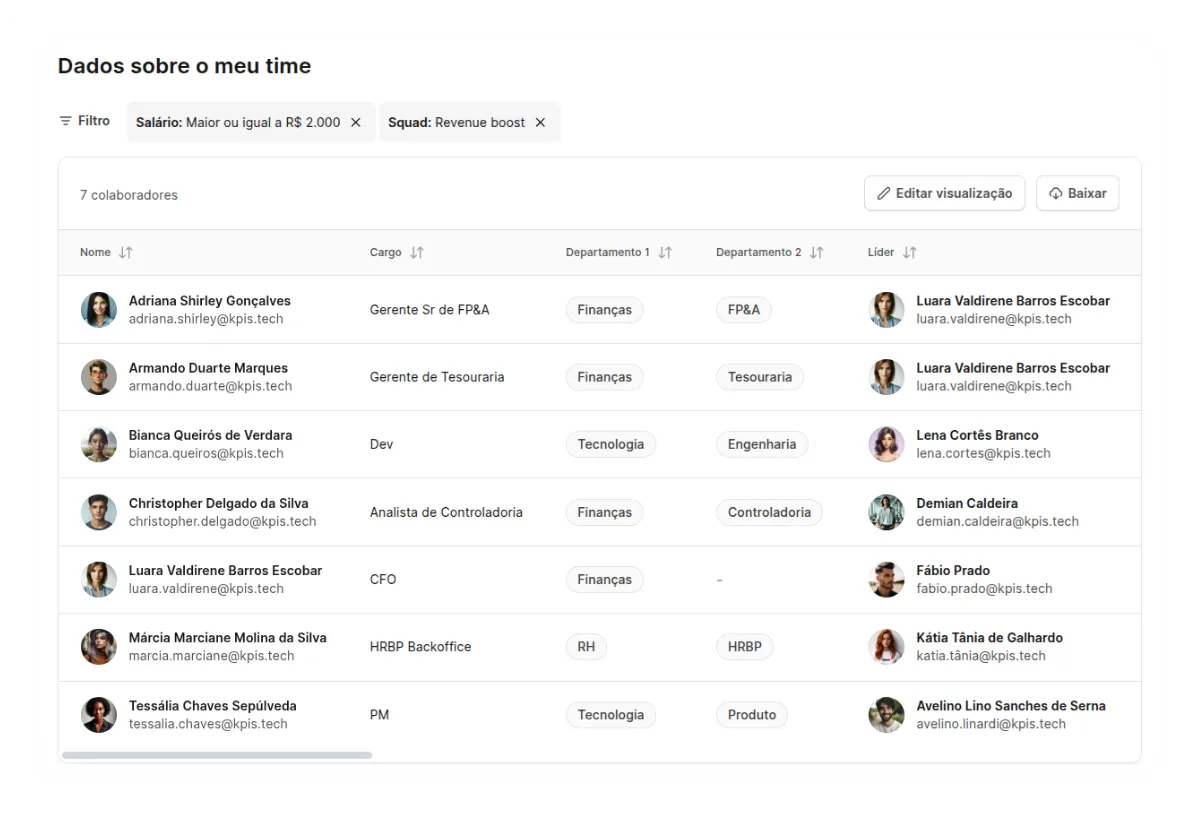Click Tecnologia tag in Tessália's row

pos(611,715)
